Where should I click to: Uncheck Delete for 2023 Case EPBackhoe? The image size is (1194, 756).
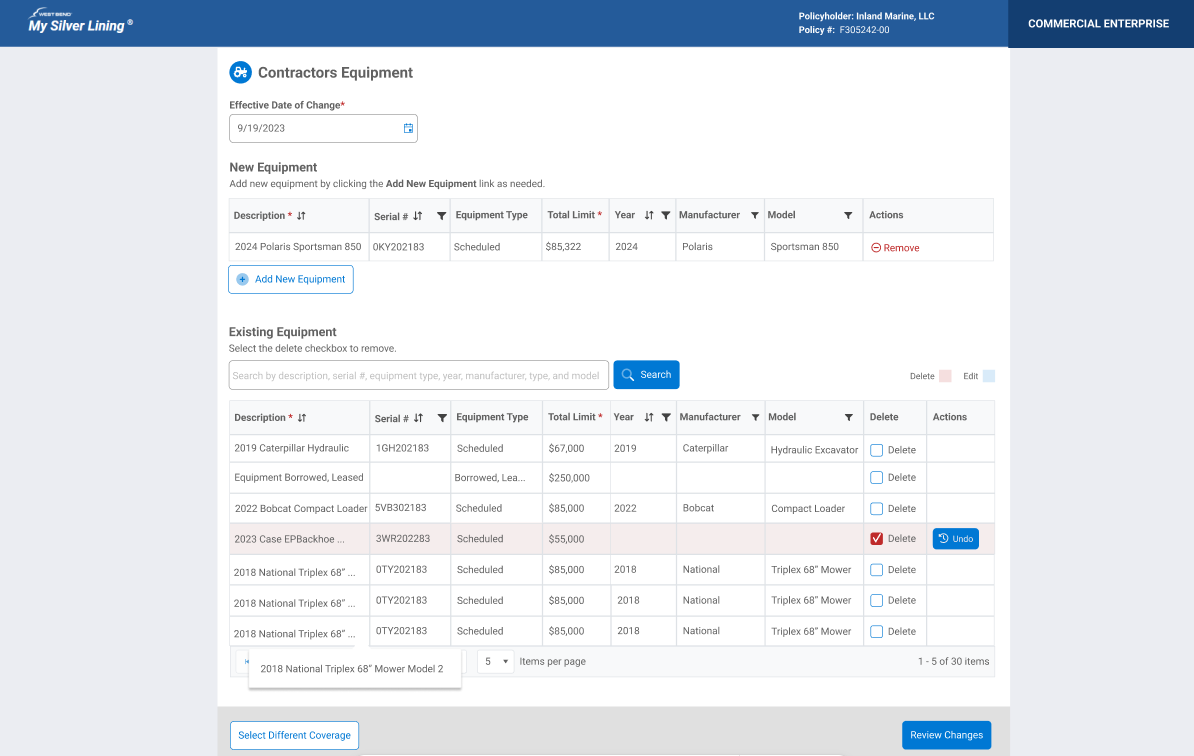tap(876, 538)
